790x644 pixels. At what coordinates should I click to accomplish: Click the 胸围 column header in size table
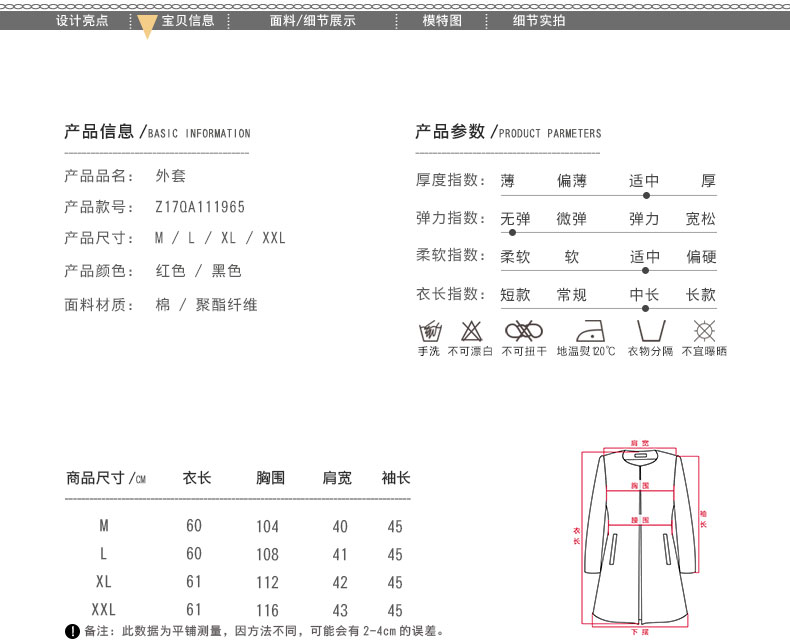tap(271, 478)
